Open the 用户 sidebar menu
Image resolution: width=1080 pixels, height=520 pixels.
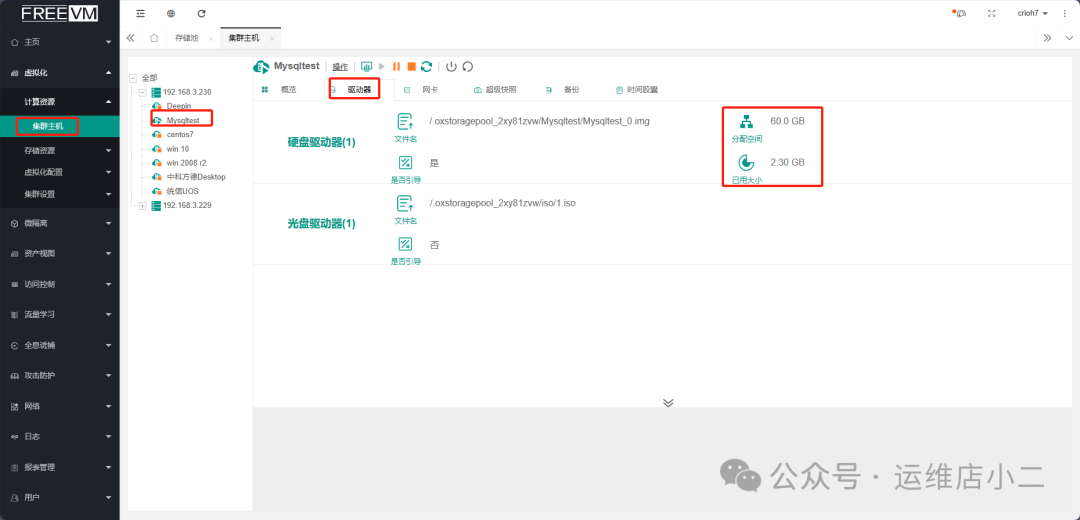(60, 497)
